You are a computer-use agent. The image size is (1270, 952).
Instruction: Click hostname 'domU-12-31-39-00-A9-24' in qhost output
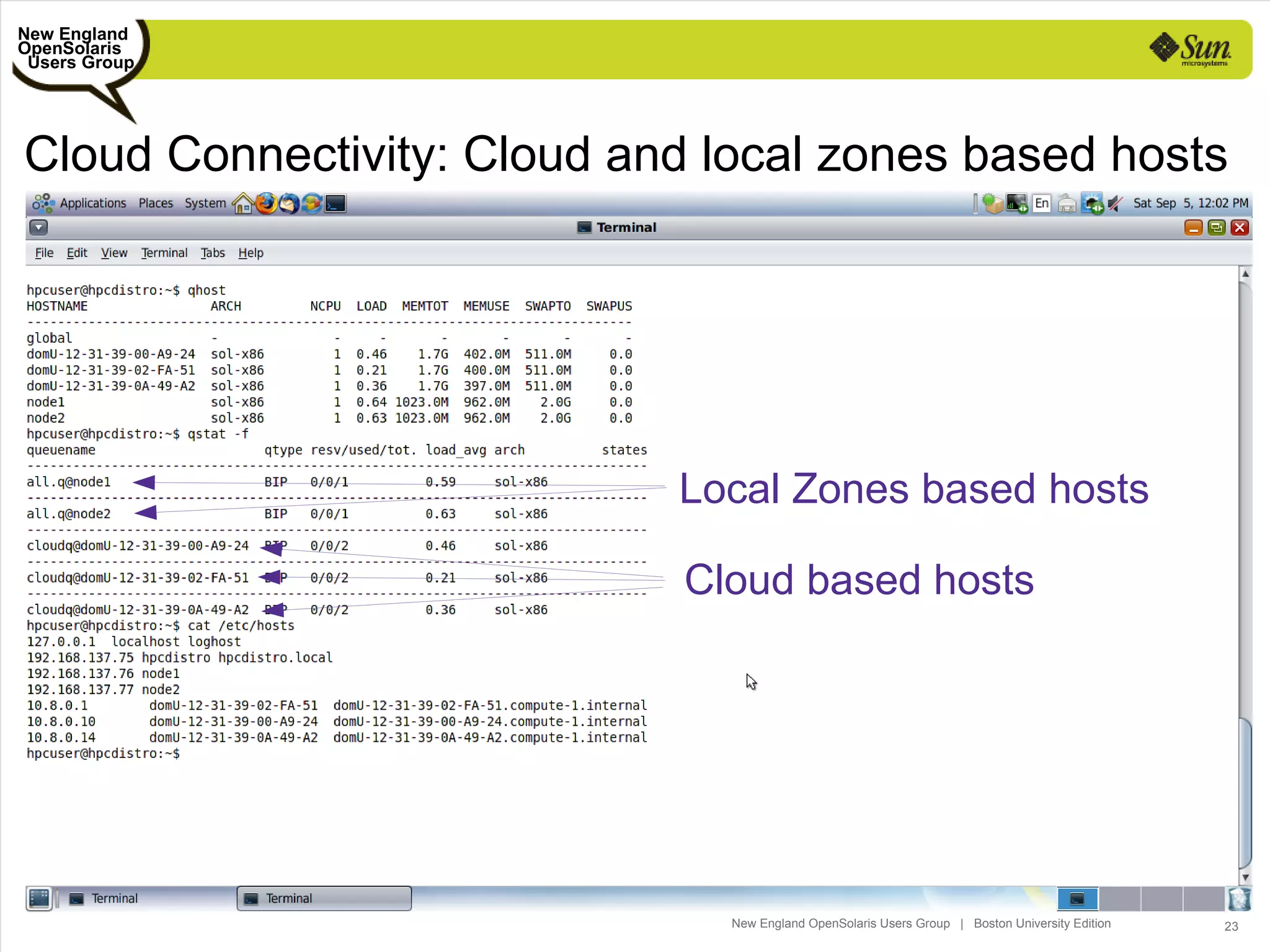click(111, 354)
